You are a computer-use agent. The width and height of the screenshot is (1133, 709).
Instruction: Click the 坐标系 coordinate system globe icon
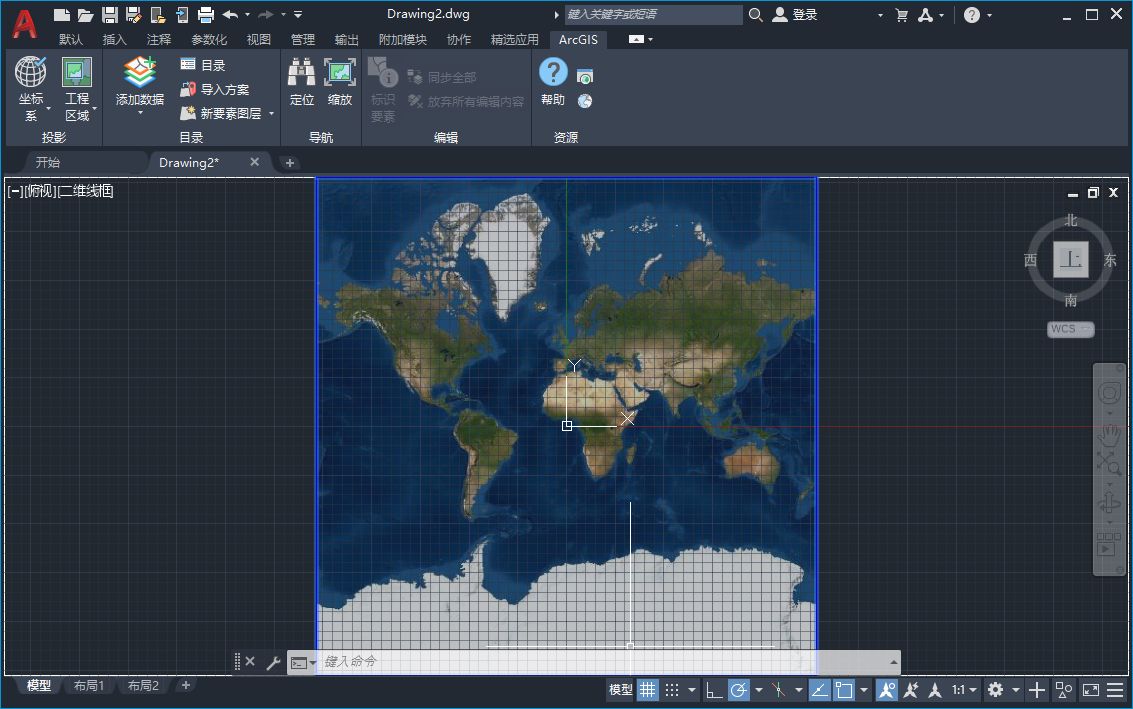coord(31,73)
